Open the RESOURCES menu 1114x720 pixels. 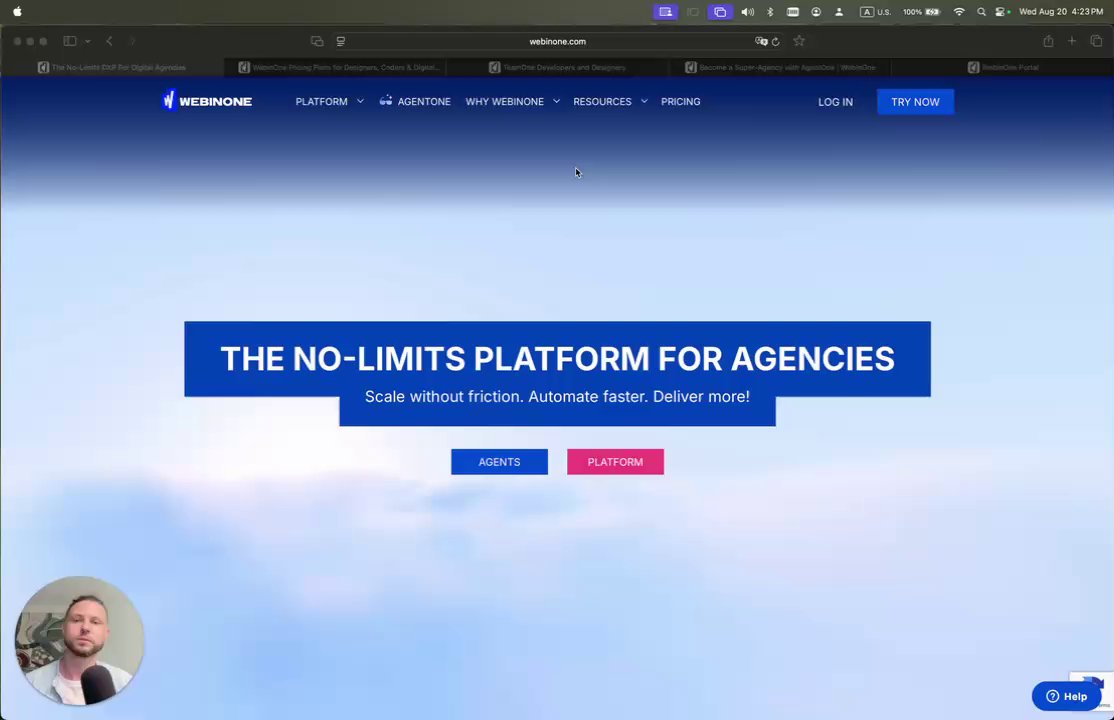tap(602, 102)
